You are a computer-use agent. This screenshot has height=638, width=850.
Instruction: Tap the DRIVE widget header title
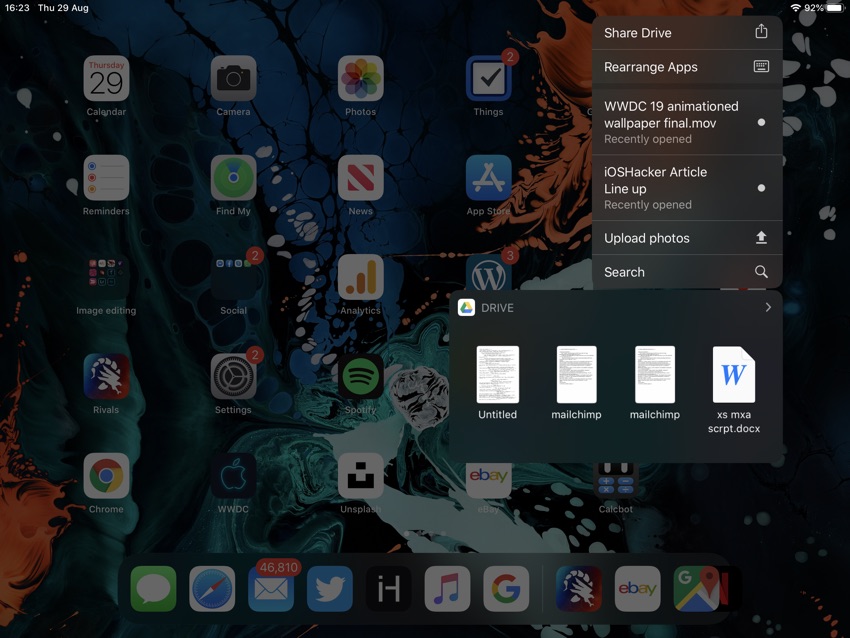[x=497, y=308]
